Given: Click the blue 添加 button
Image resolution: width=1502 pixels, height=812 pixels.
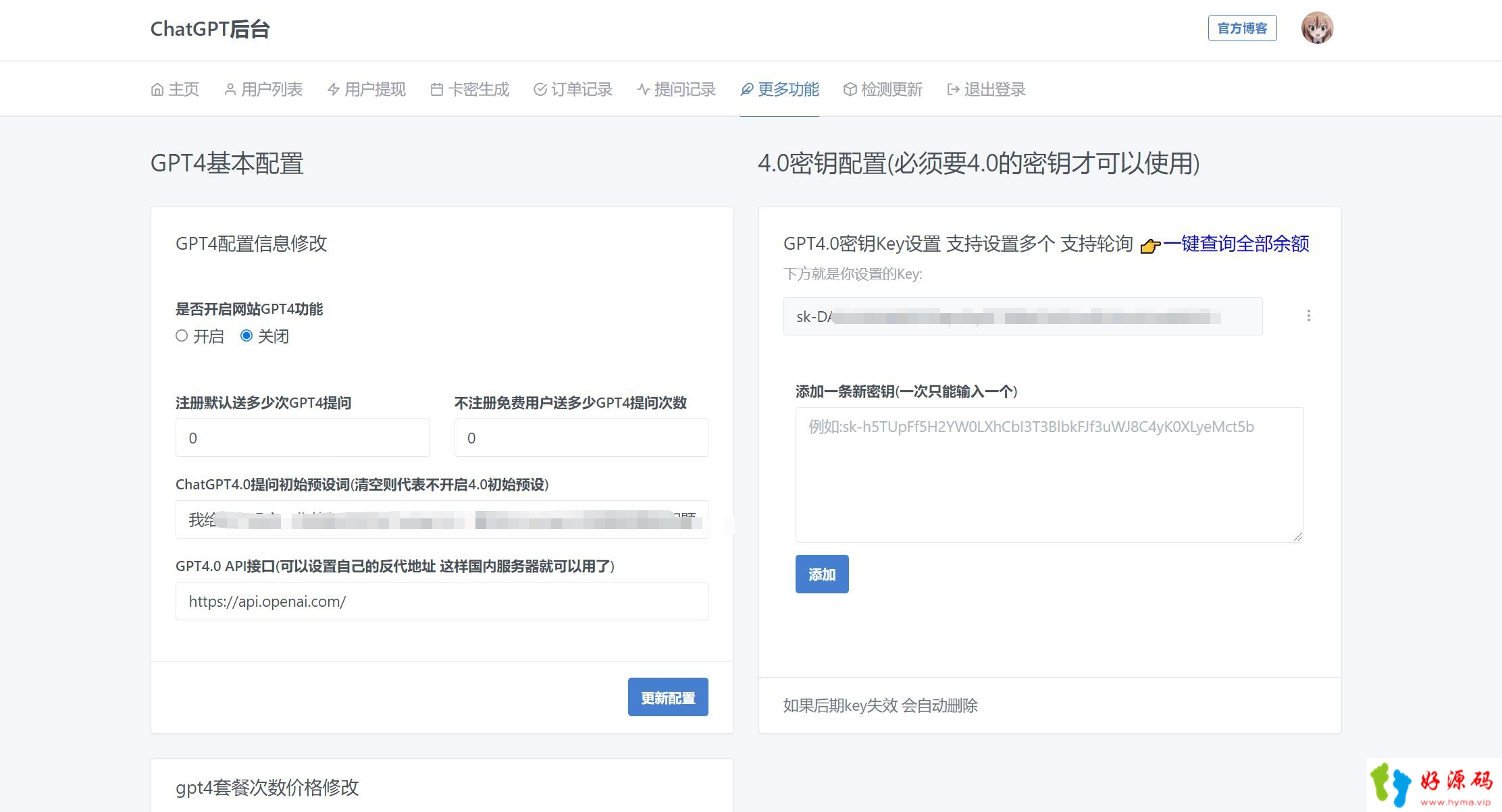Looking at the screenshot, I should pyautogui.click(x=822, y=574).
